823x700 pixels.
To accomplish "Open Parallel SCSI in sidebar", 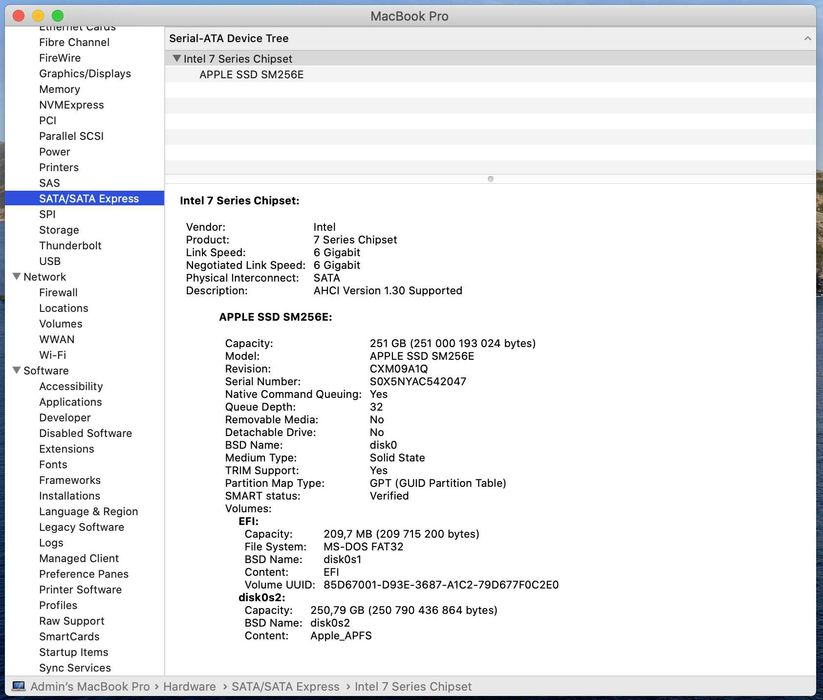I will [x=71, y=136].
